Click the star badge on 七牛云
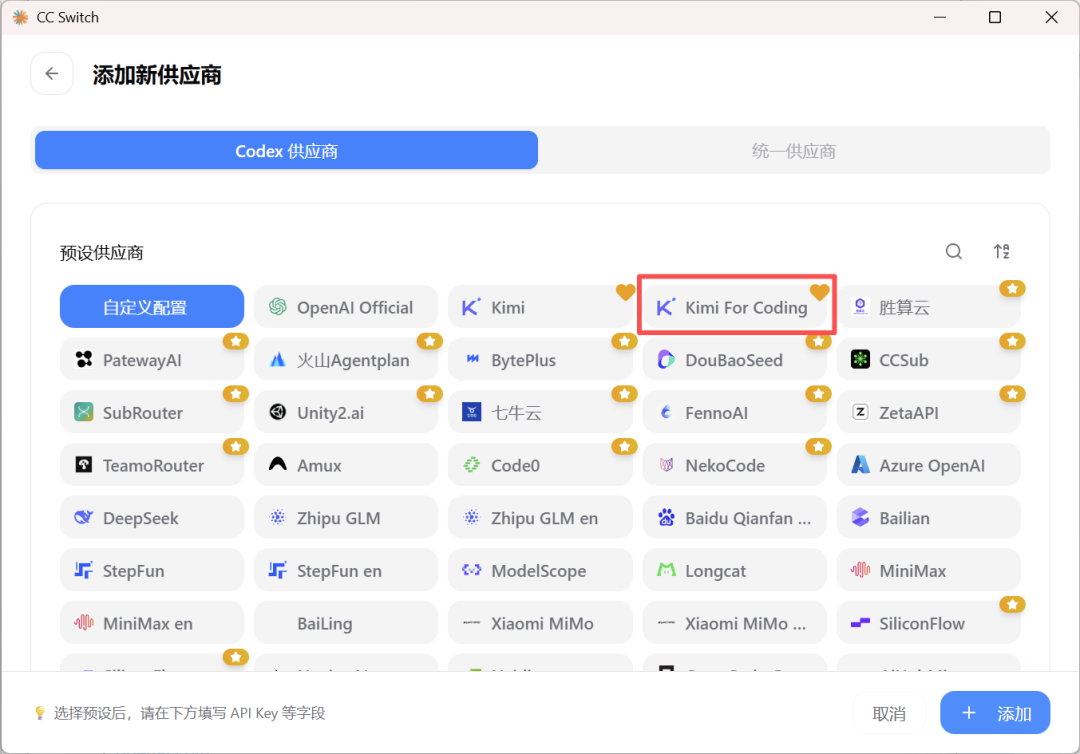 (x=624, y=394)
